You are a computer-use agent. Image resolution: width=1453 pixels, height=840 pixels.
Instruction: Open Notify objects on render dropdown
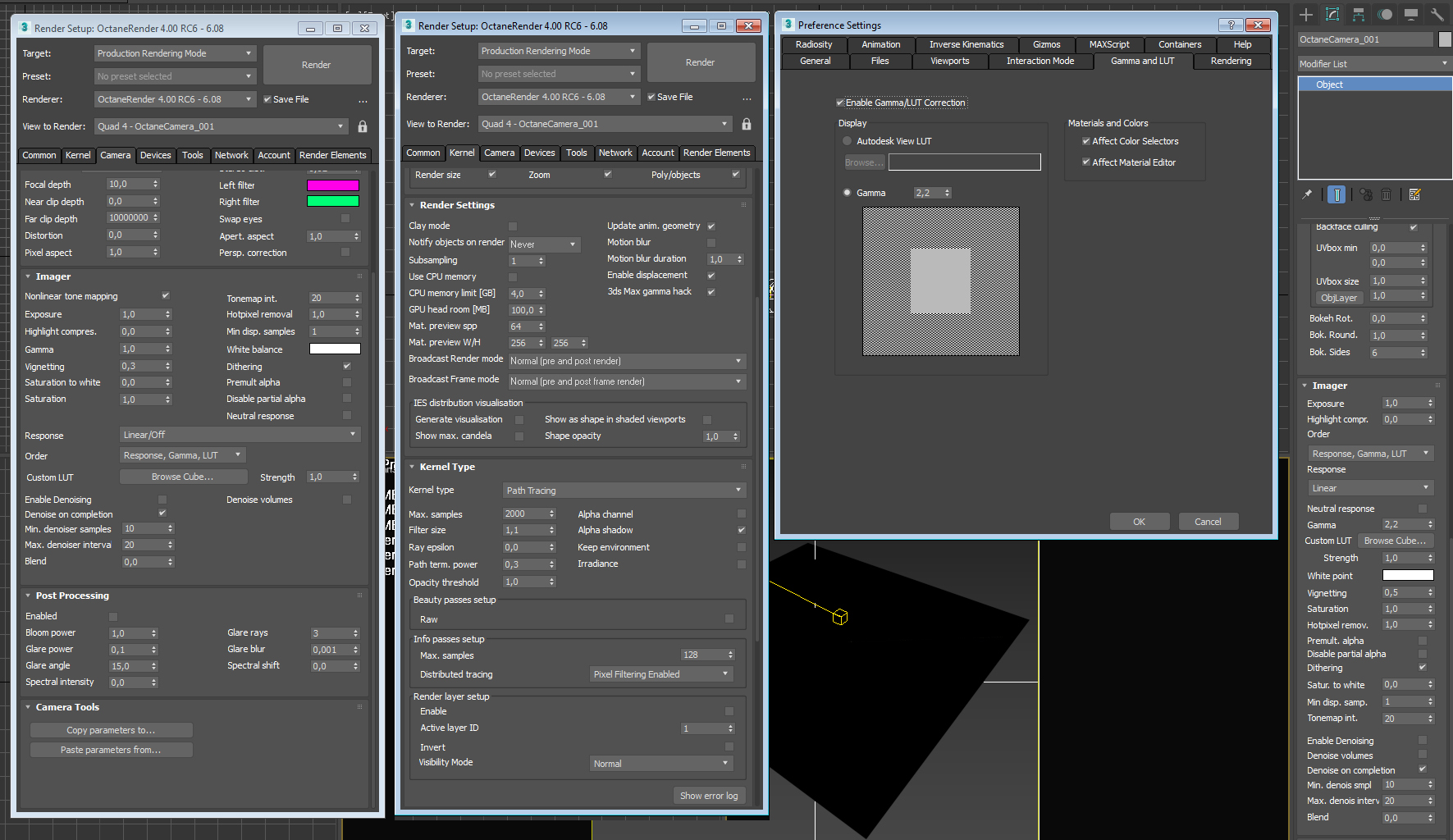click(545, 244)
